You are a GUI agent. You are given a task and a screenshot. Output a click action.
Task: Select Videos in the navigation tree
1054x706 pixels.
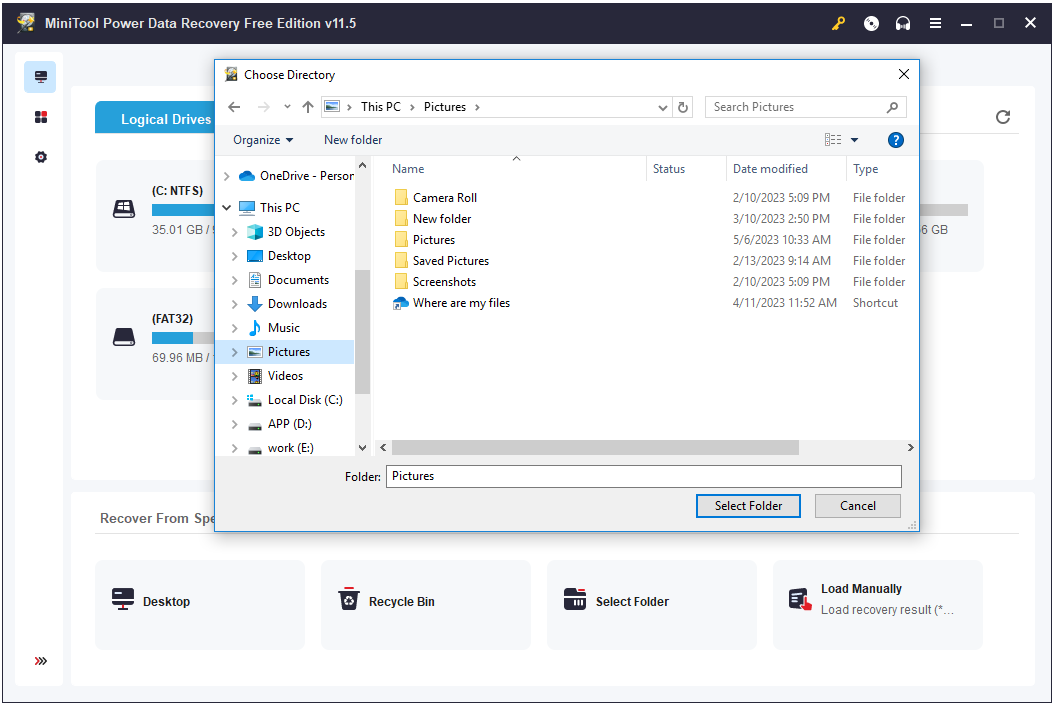(x=285, y=376)
